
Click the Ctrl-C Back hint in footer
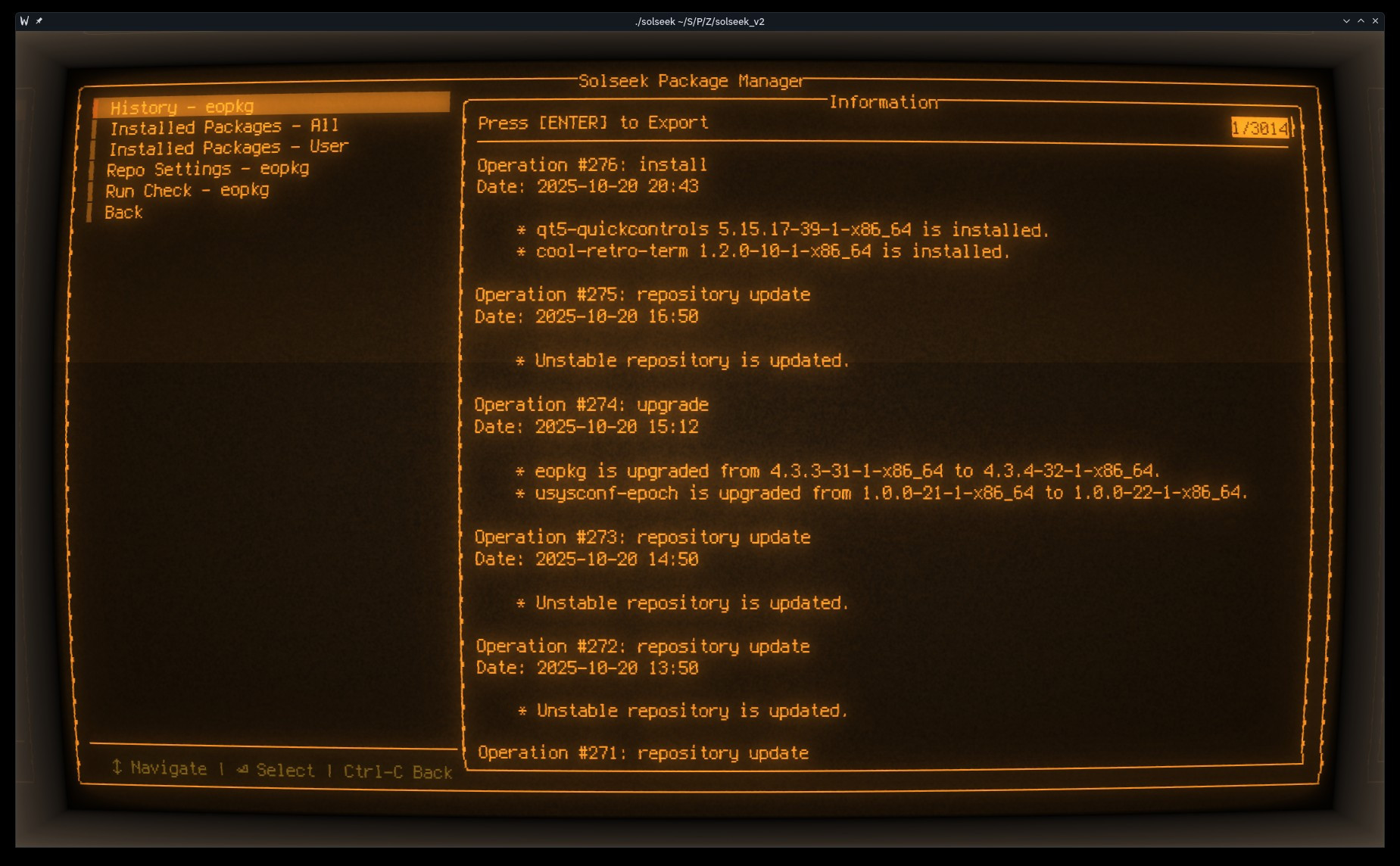[x=398, y=772]
